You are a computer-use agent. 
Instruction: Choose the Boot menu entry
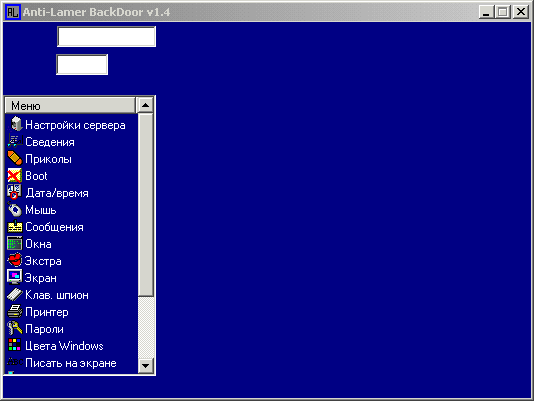[36, 176]
